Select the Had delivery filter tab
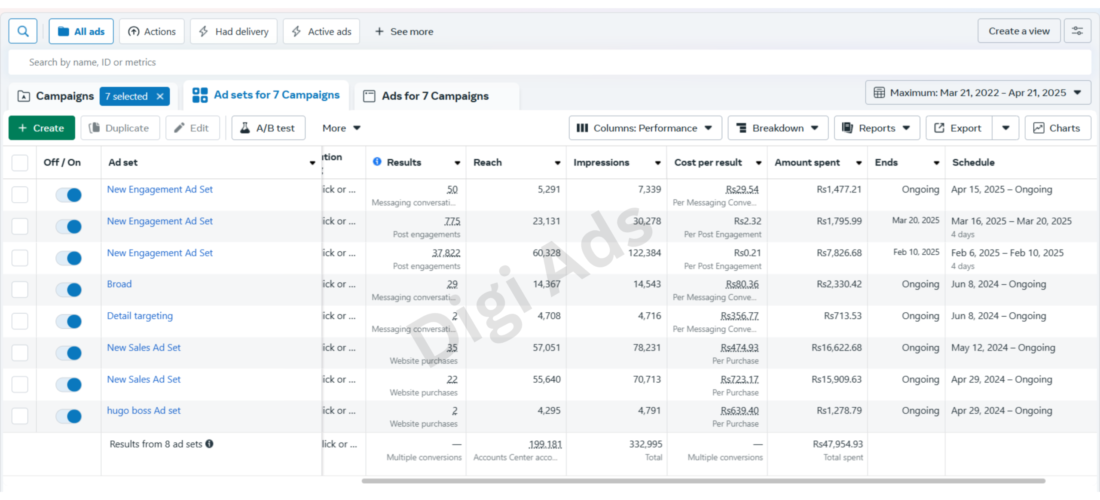The image size is (1100, 500). 234,32
